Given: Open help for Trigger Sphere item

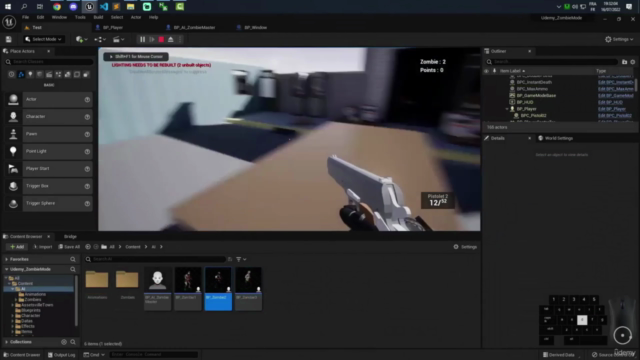Looking at the screenshot, I should pos(87,203).
